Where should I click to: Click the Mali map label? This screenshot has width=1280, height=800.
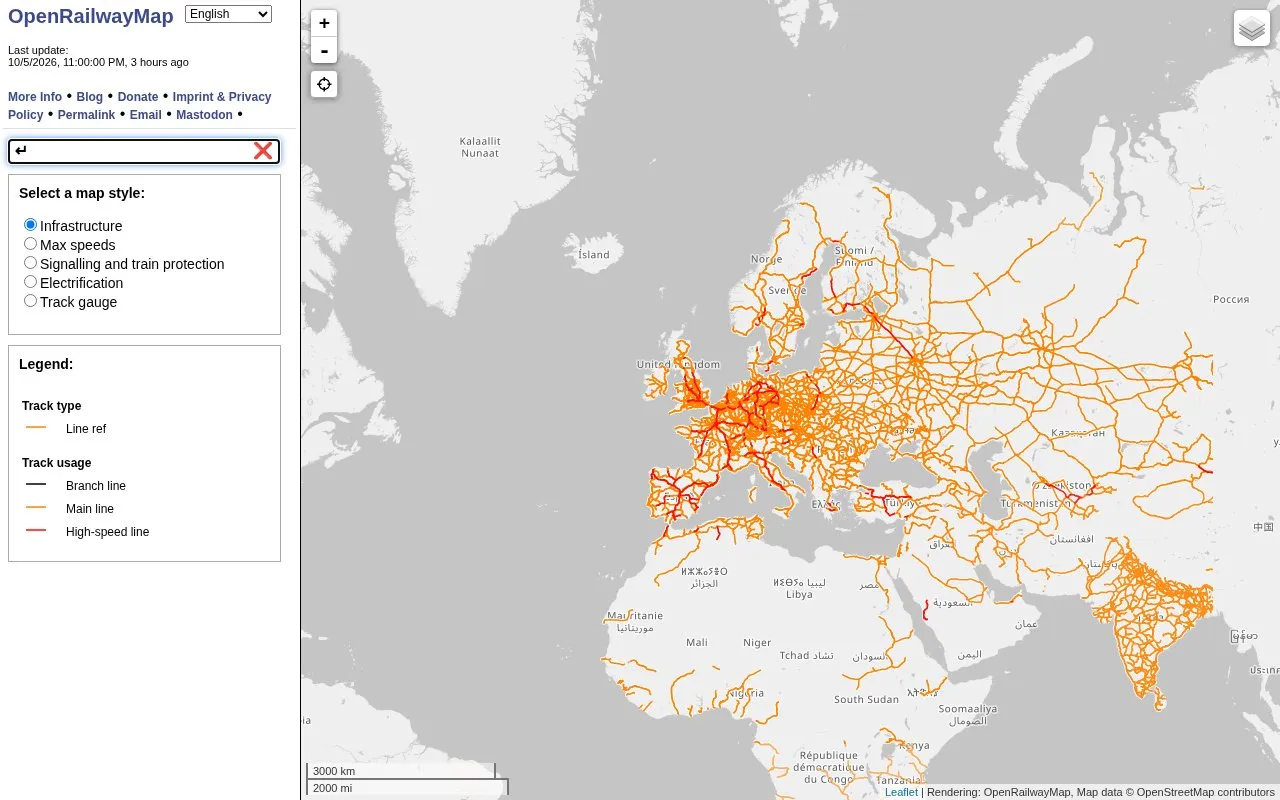pos(697,643)
